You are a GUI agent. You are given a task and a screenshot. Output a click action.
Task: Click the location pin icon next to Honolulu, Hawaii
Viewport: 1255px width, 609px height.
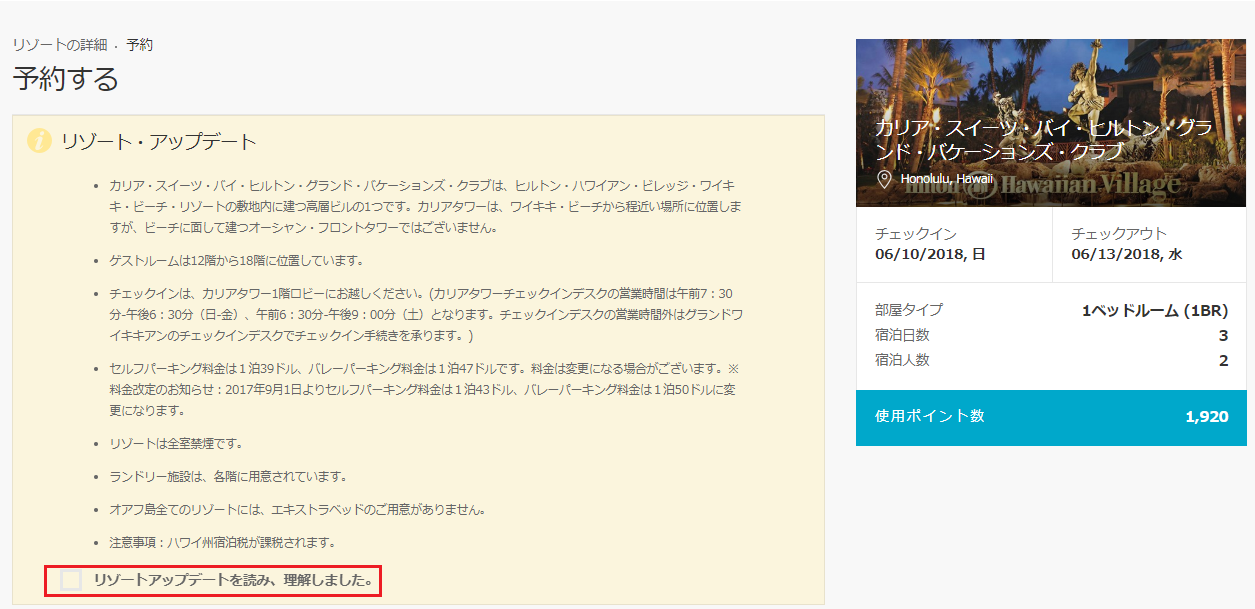click(x=884, y=179)
